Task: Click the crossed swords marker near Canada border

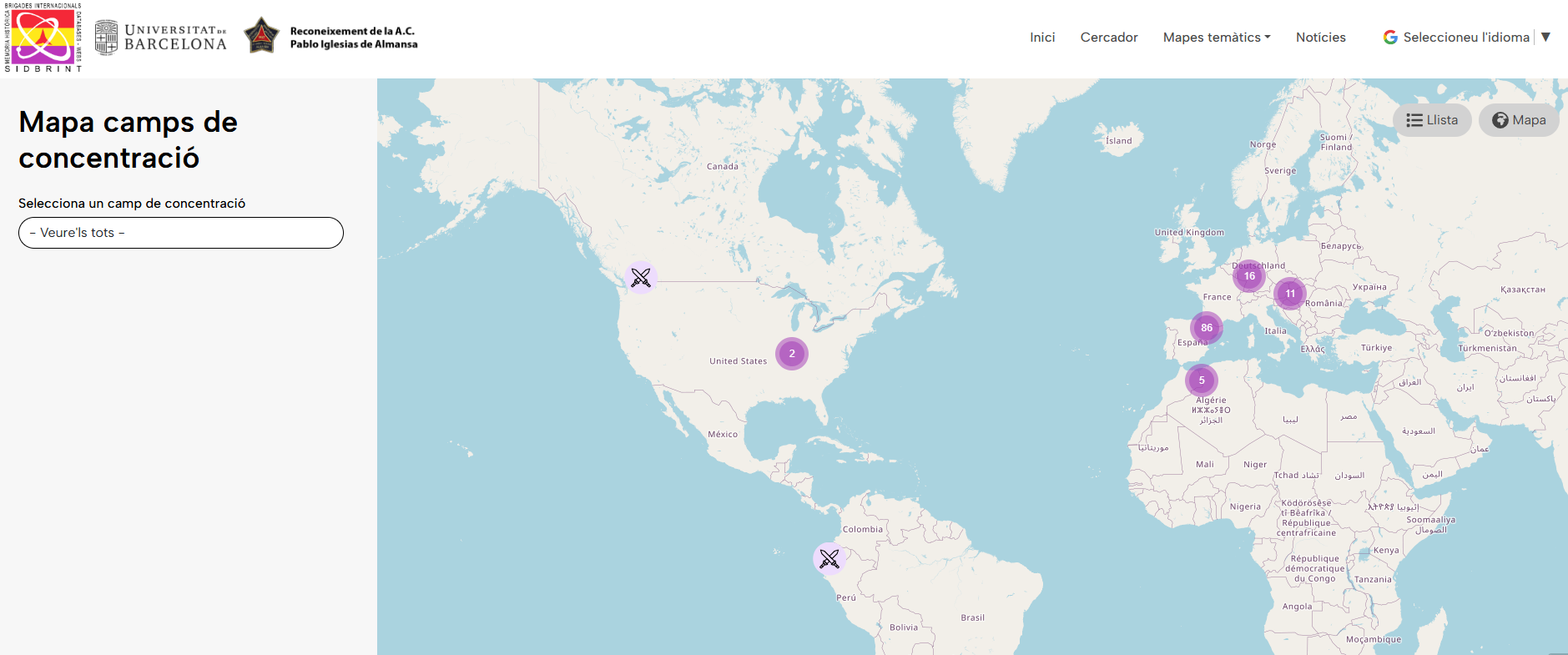Action: [641, 277]
